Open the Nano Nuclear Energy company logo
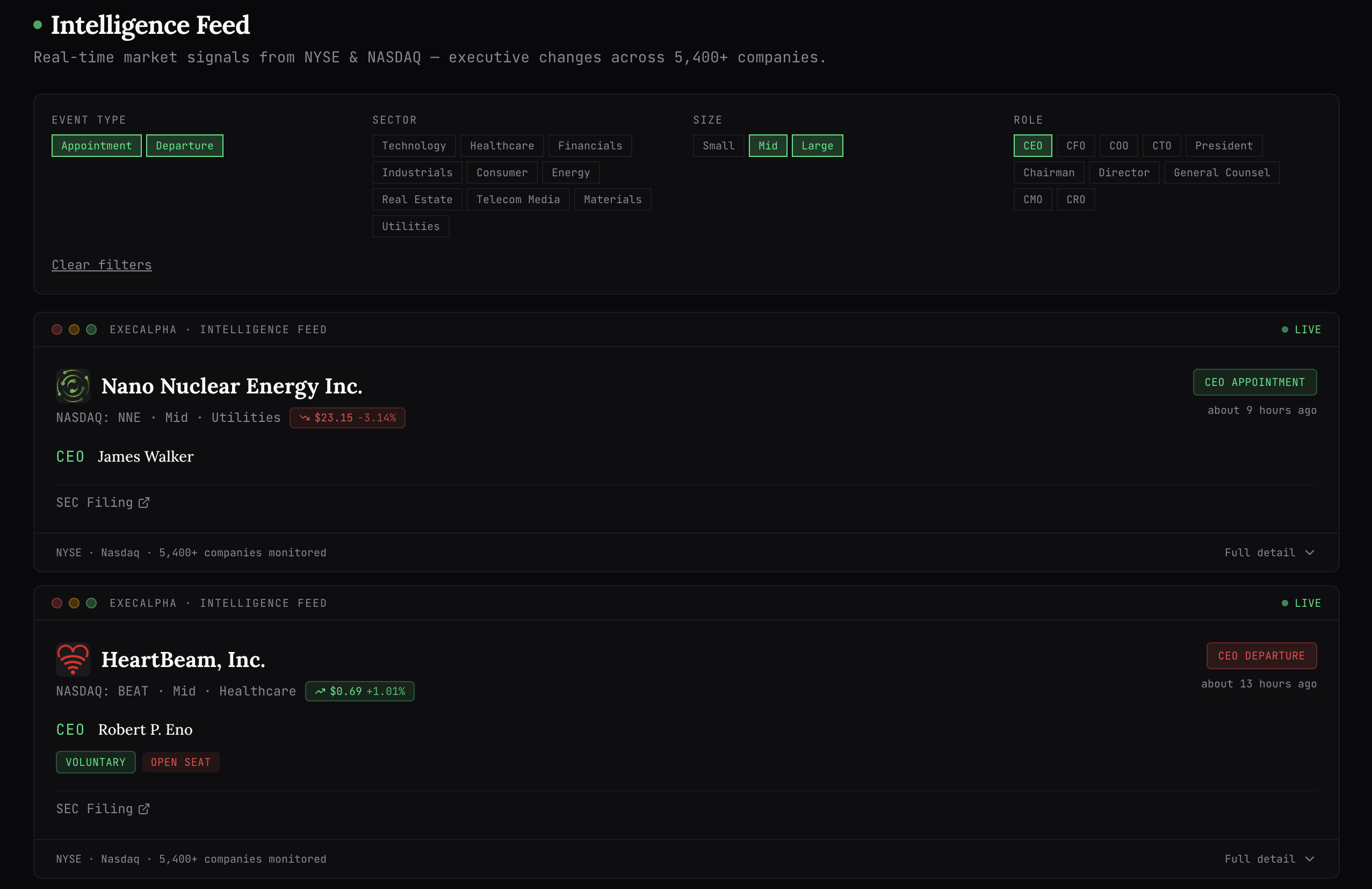Image resolution: width=1372 pixels, height=889 pixels. [73, 385]
